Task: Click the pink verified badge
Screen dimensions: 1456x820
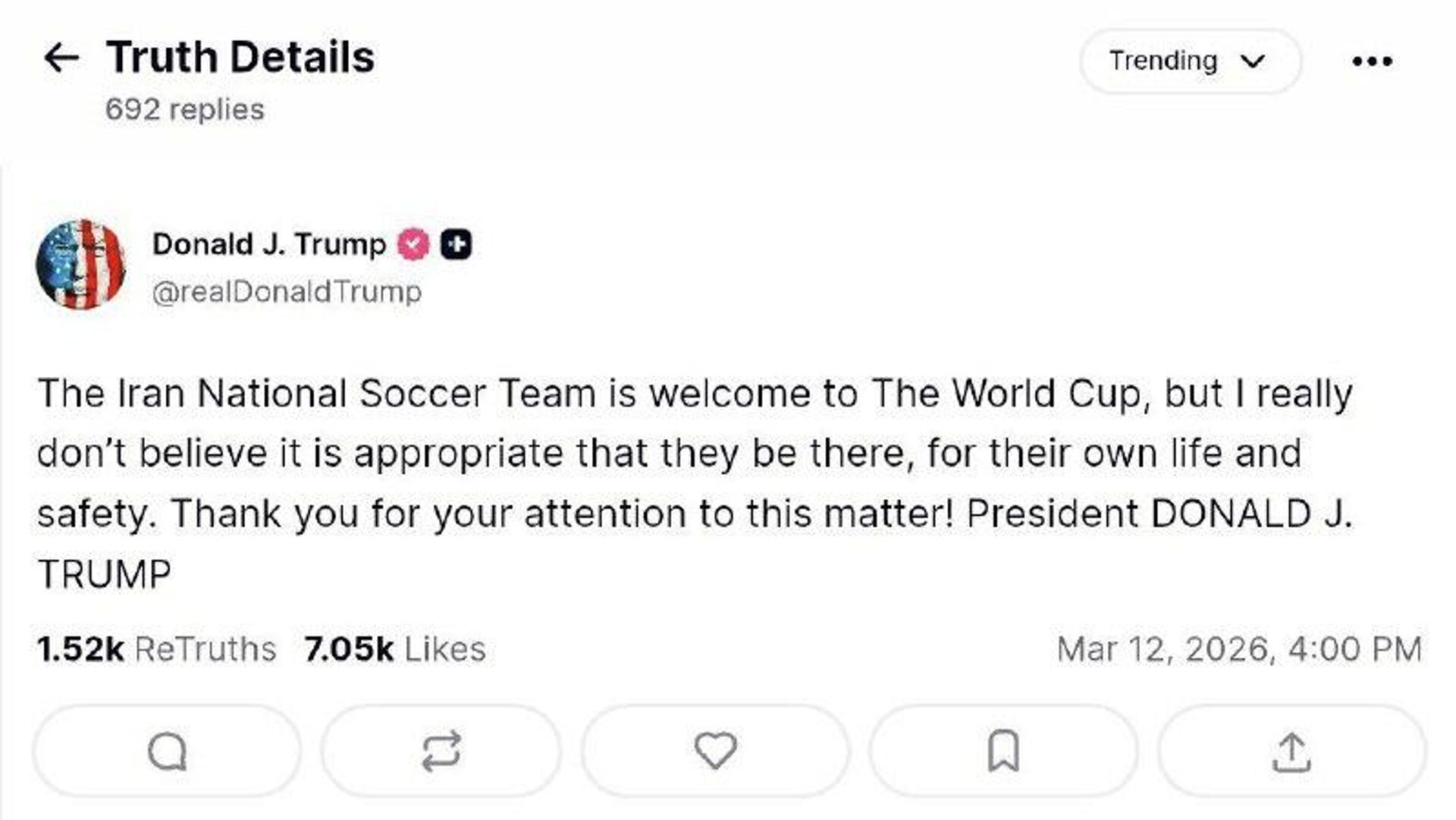Action: point(413,244)
